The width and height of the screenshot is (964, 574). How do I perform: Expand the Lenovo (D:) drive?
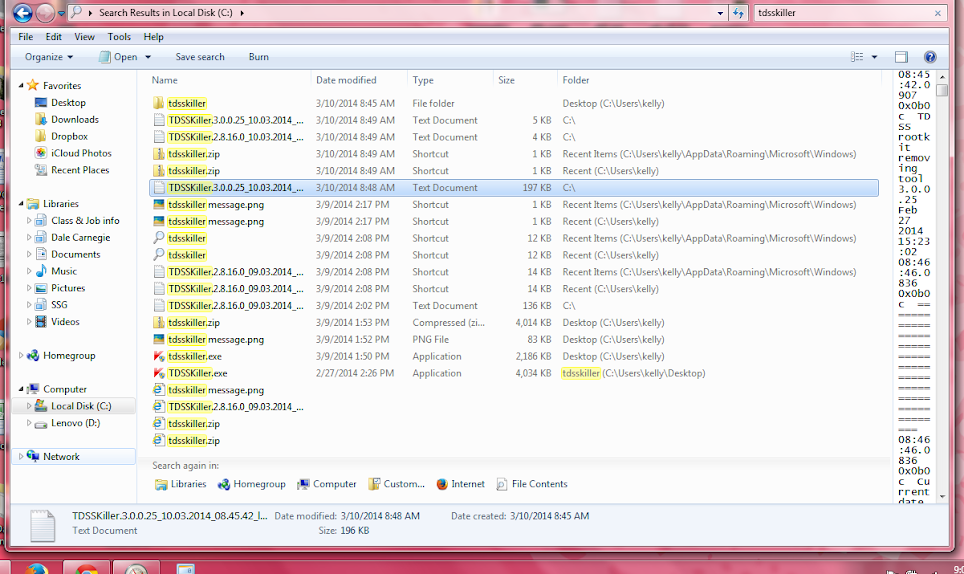tap(29, 423)
